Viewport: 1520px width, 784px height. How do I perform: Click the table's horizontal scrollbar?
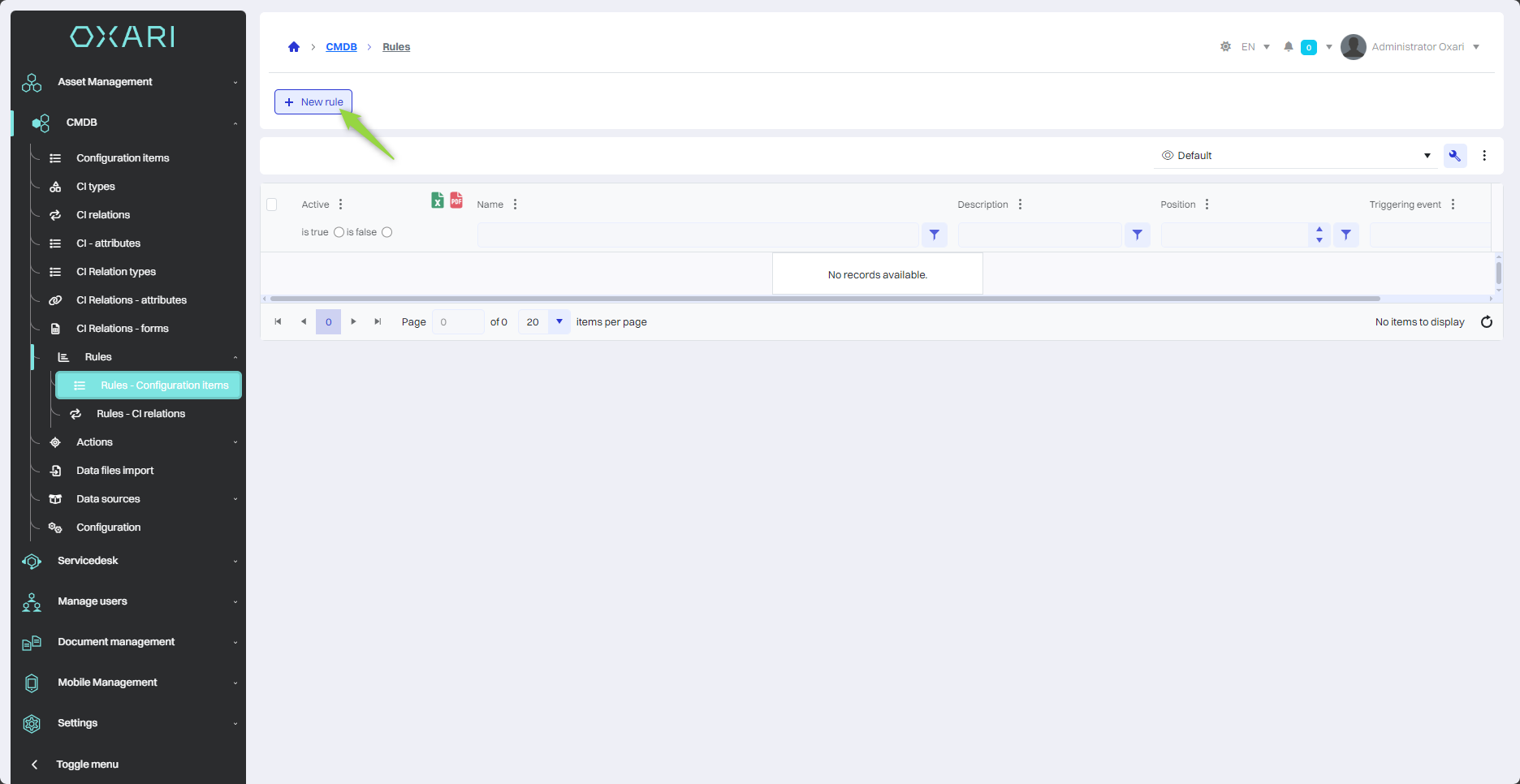point(824,299)
